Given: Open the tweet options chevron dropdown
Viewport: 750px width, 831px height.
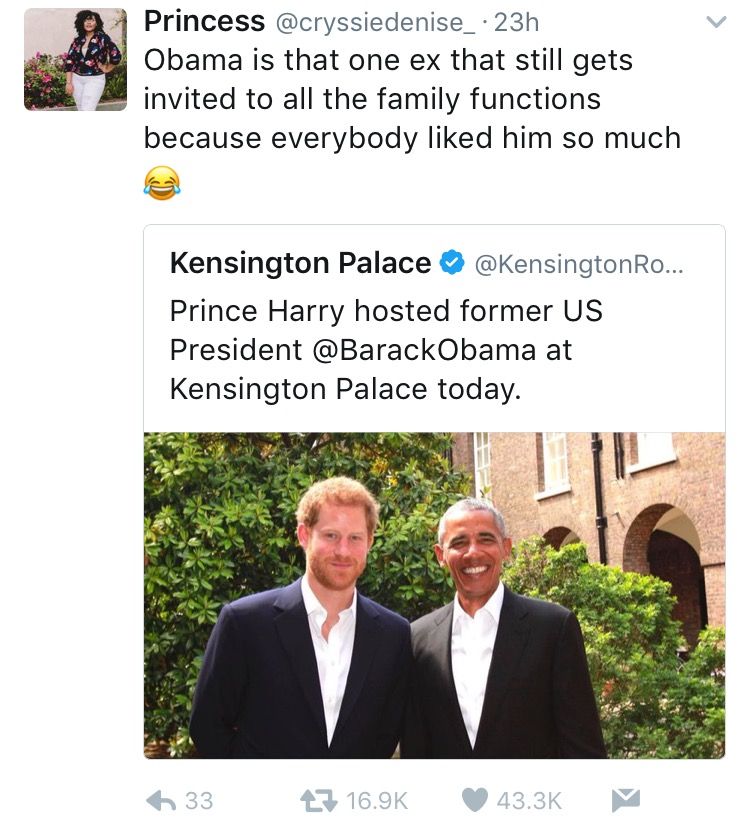Looking at the screenshot, I should click(716, 22).
